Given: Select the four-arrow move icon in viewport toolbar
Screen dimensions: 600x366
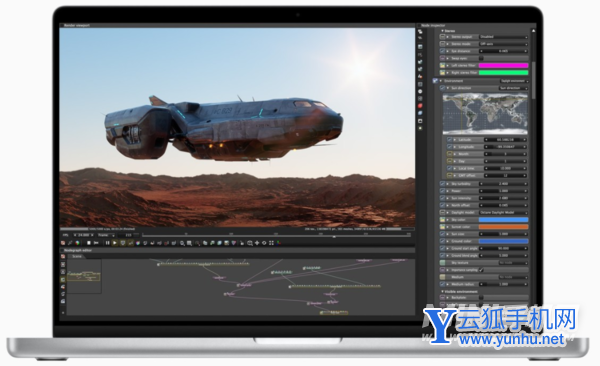Looking at the screenshot, I should [257, 243].
